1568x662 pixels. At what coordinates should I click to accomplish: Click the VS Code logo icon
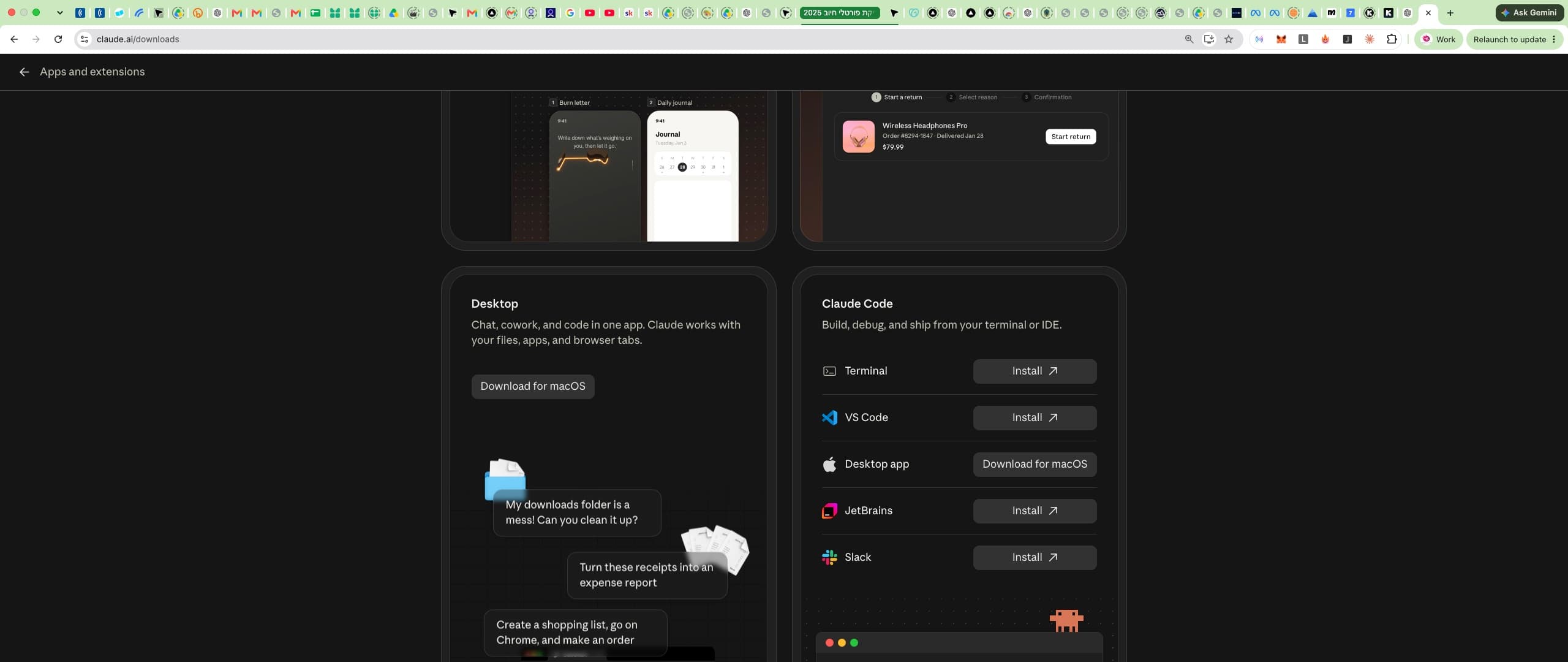click(x=829, y=417)
